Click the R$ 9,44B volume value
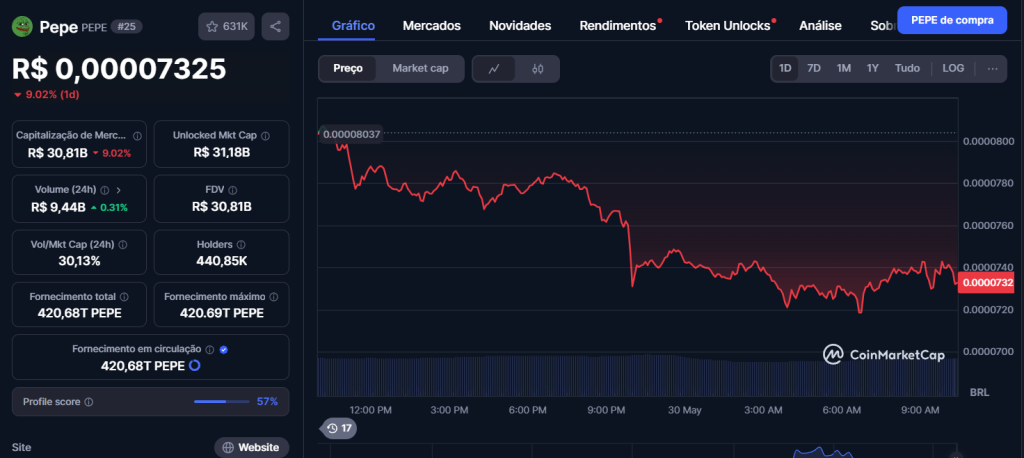The height and width of the screenshot is (458, 1024). [x=58, y=207]
